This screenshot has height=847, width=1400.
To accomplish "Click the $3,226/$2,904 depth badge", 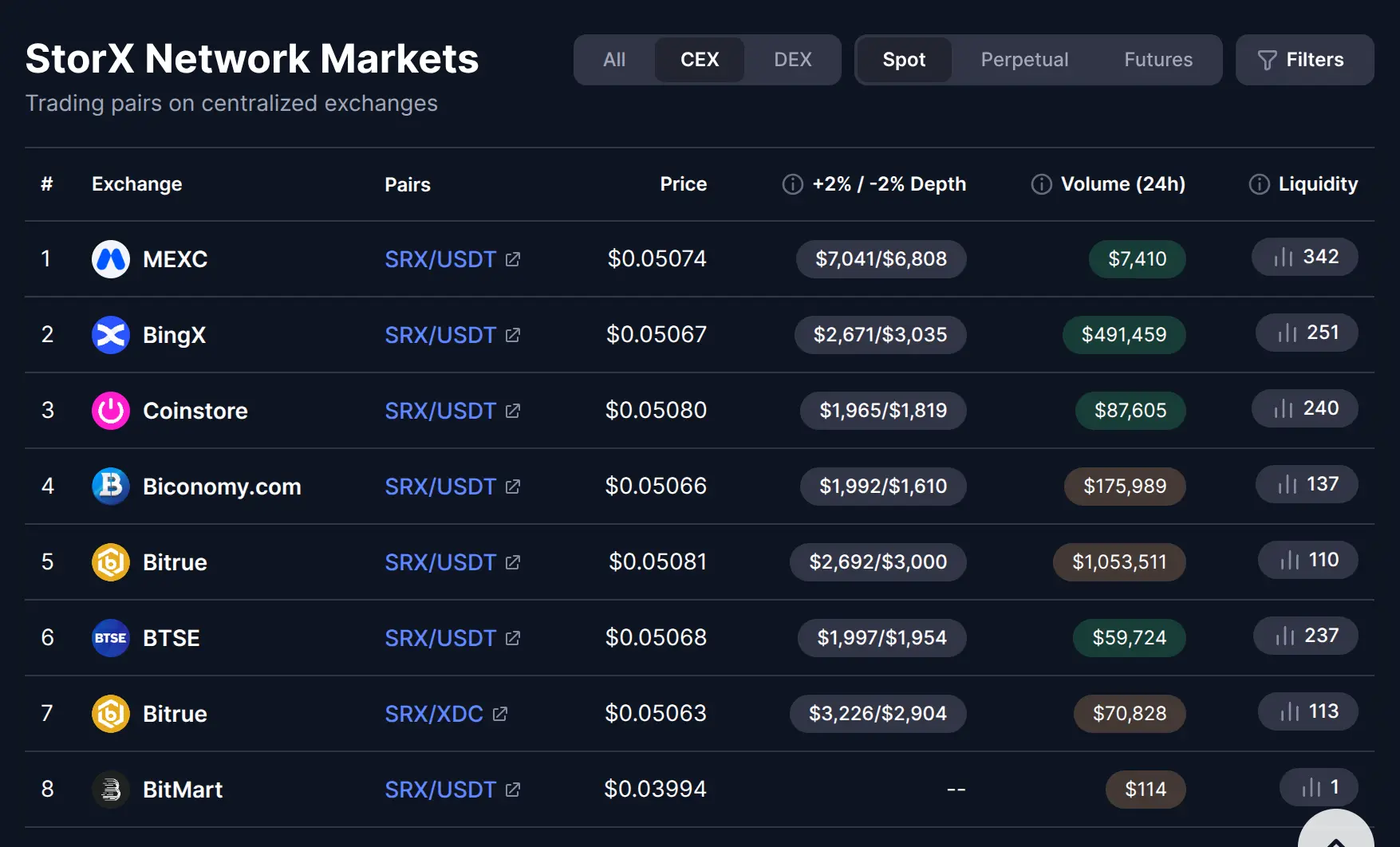I will point(878,714).
